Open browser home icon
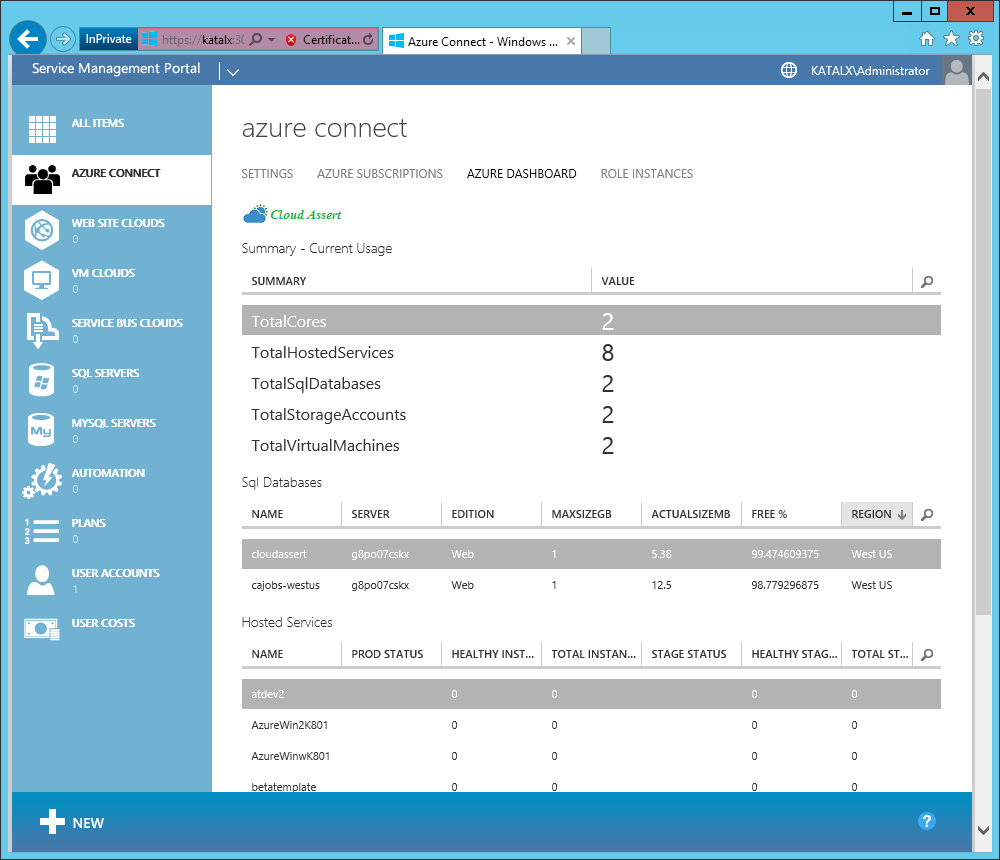 coord(927,39)
